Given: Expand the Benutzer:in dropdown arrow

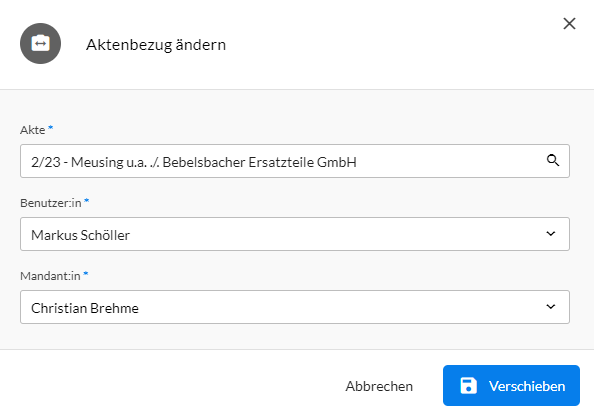Looking at the screenshot, I should (x=551, y=234).
